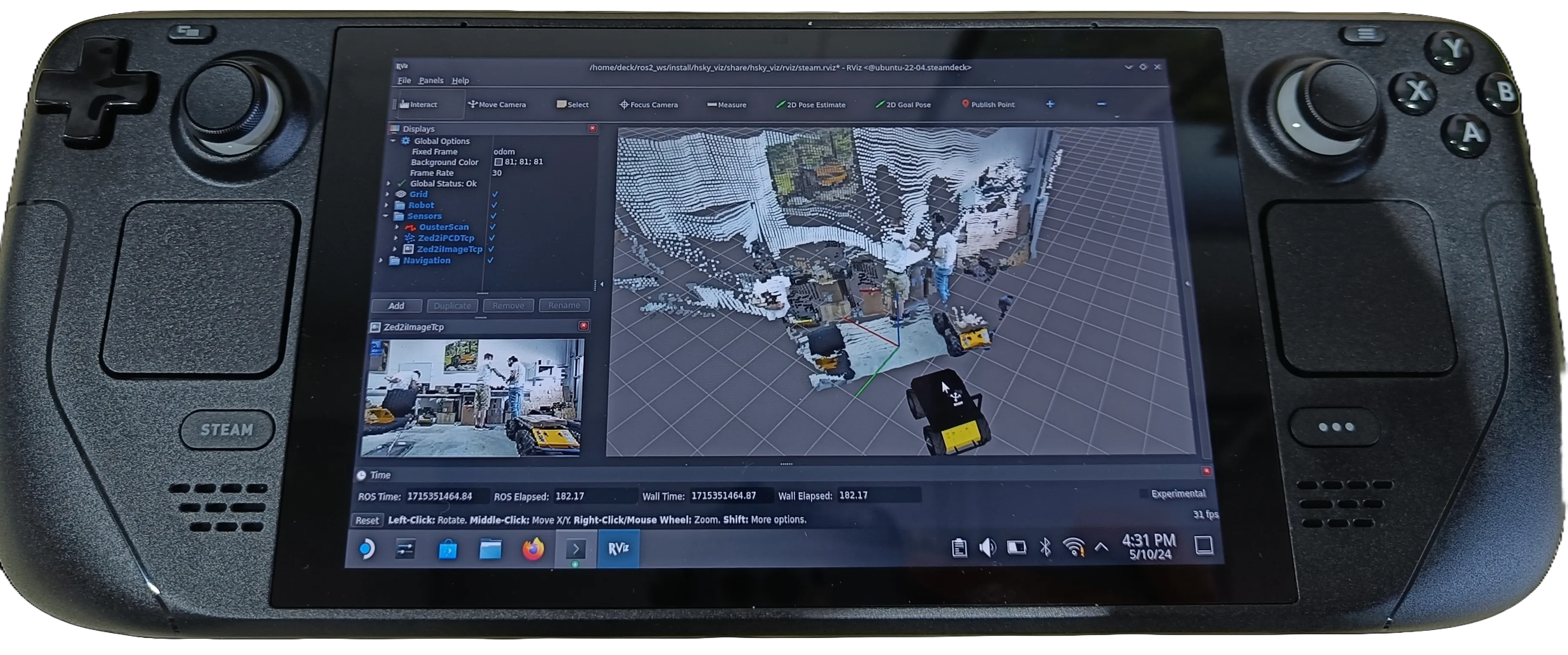1568x655 pixels.
Task: Choose the Focus Camera tool
Action: click(x=648, y=105)
